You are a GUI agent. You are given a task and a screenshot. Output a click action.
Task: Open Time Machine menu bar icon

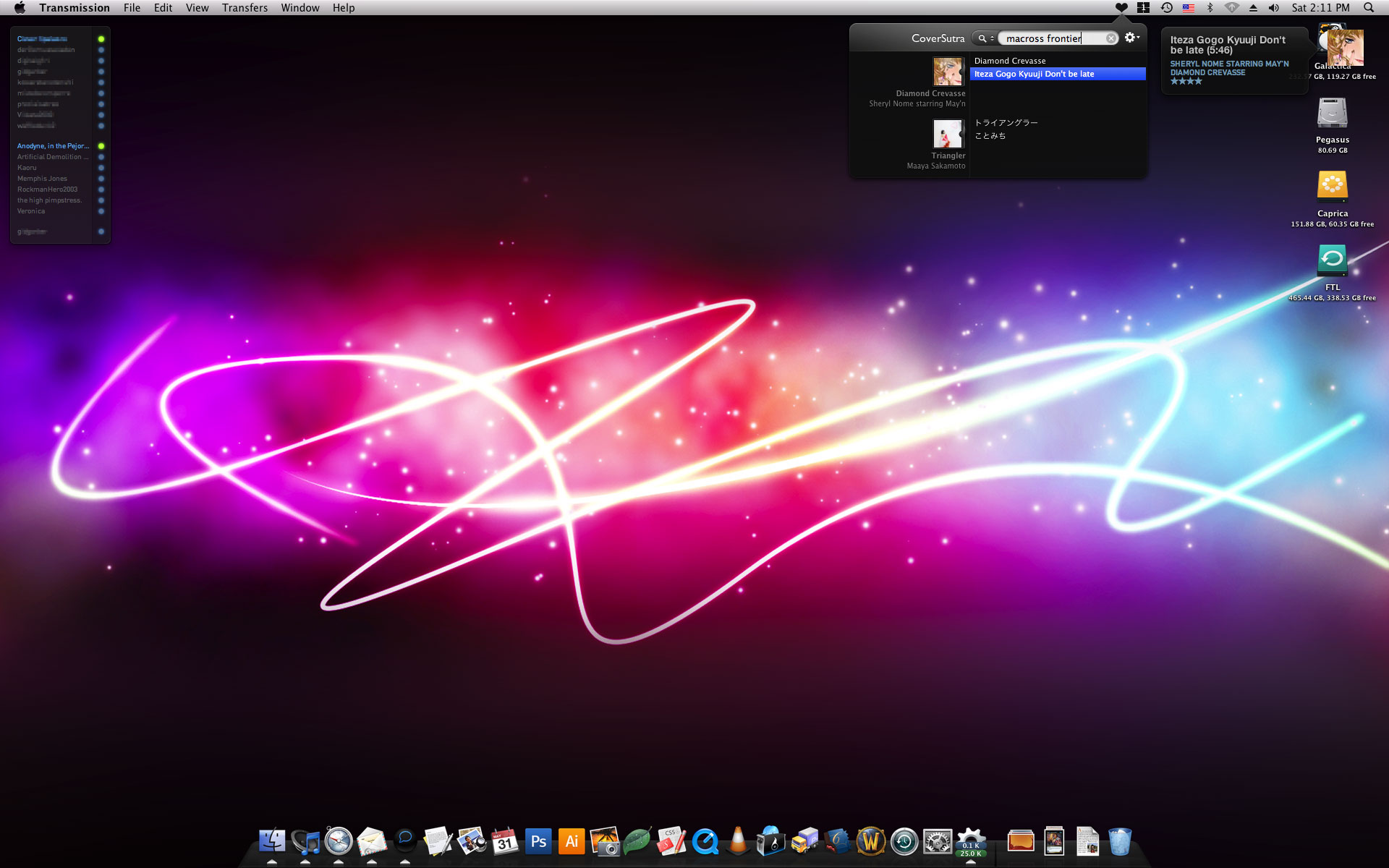pos(1166,7)
